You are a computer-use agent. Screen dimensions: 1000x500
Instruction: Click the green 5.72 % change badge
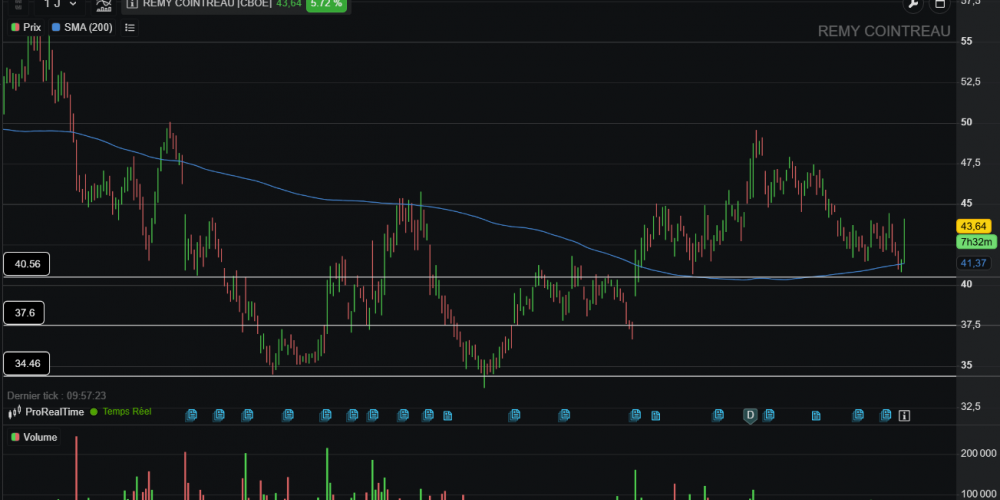327,4
